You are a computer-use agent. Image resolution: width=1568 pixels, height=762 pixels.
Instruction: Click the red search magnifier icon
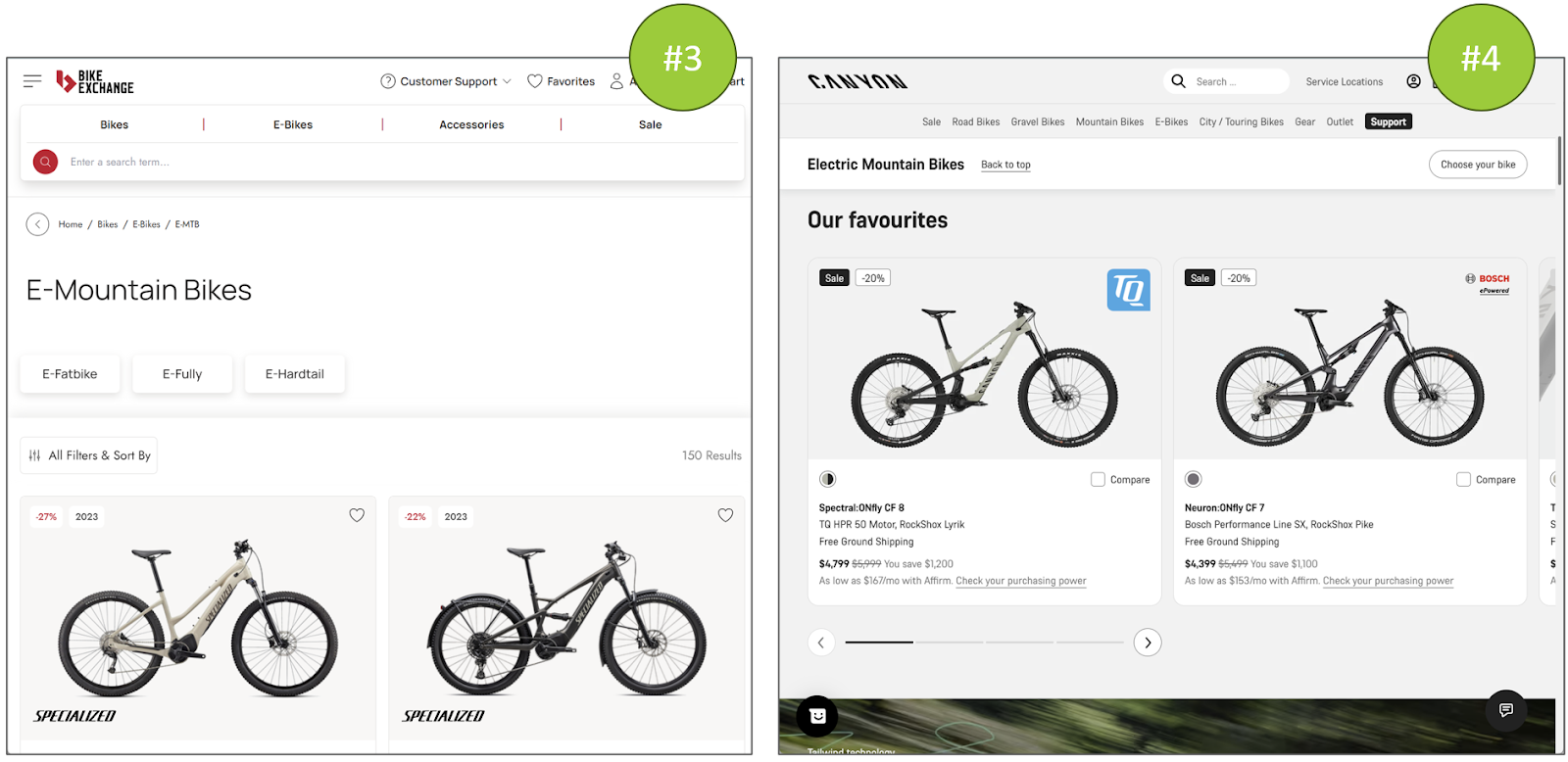(x=45, y=162)
